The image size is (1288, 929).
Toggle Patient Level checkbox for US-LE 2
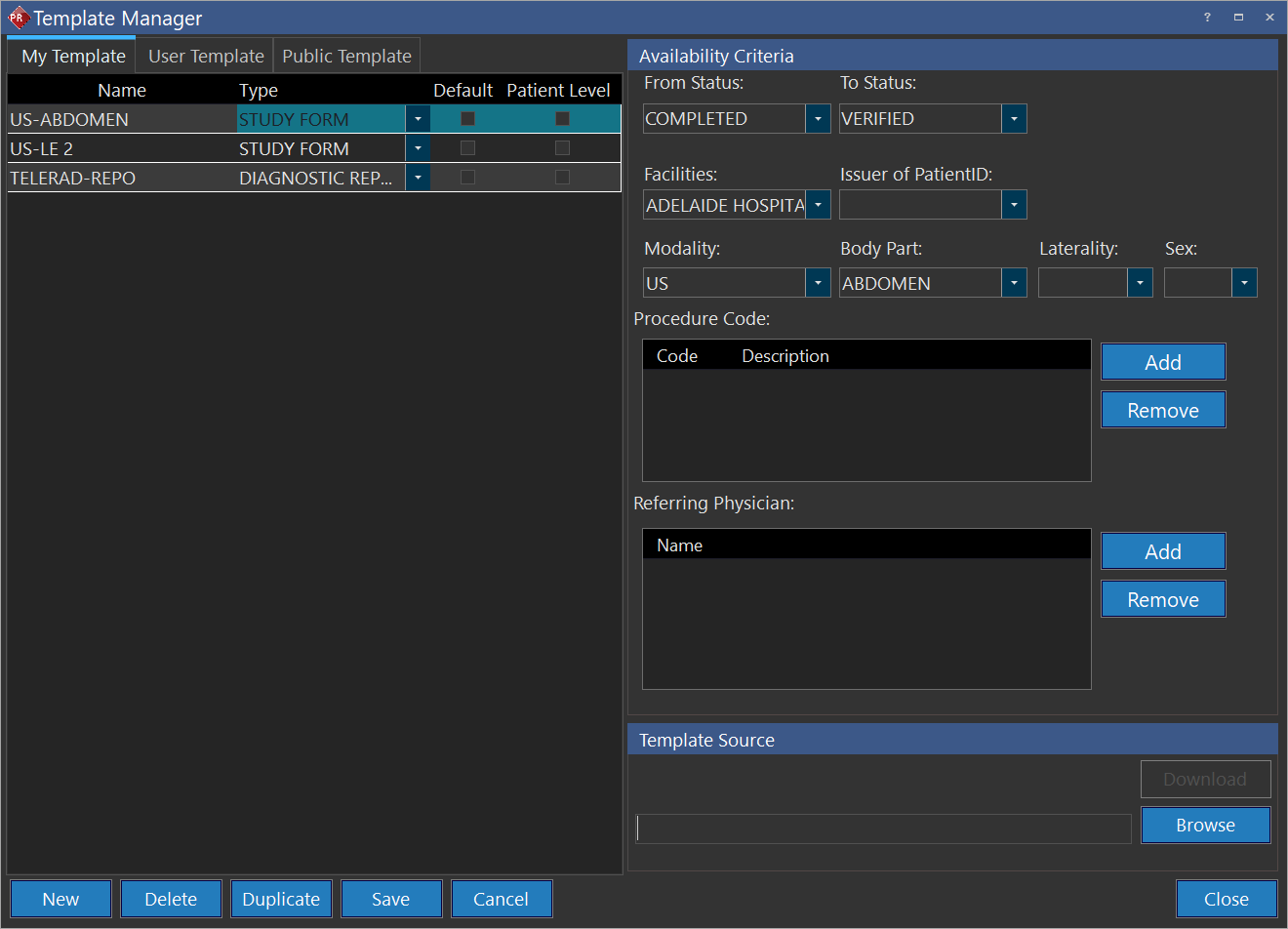point(562,148)
